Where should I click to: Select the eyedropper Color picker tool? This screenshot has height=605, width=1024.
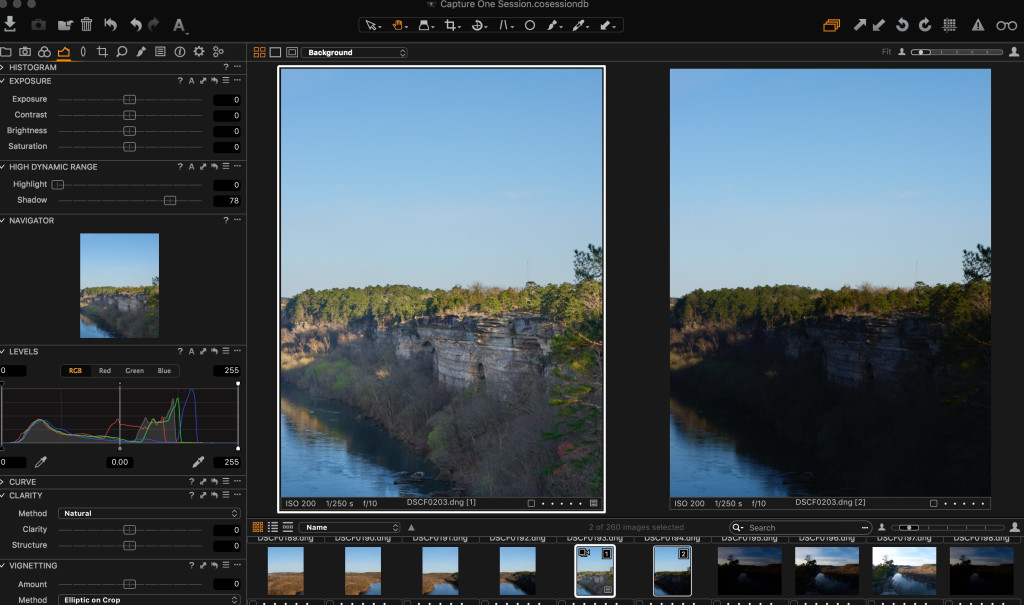(x=579, y=25)
